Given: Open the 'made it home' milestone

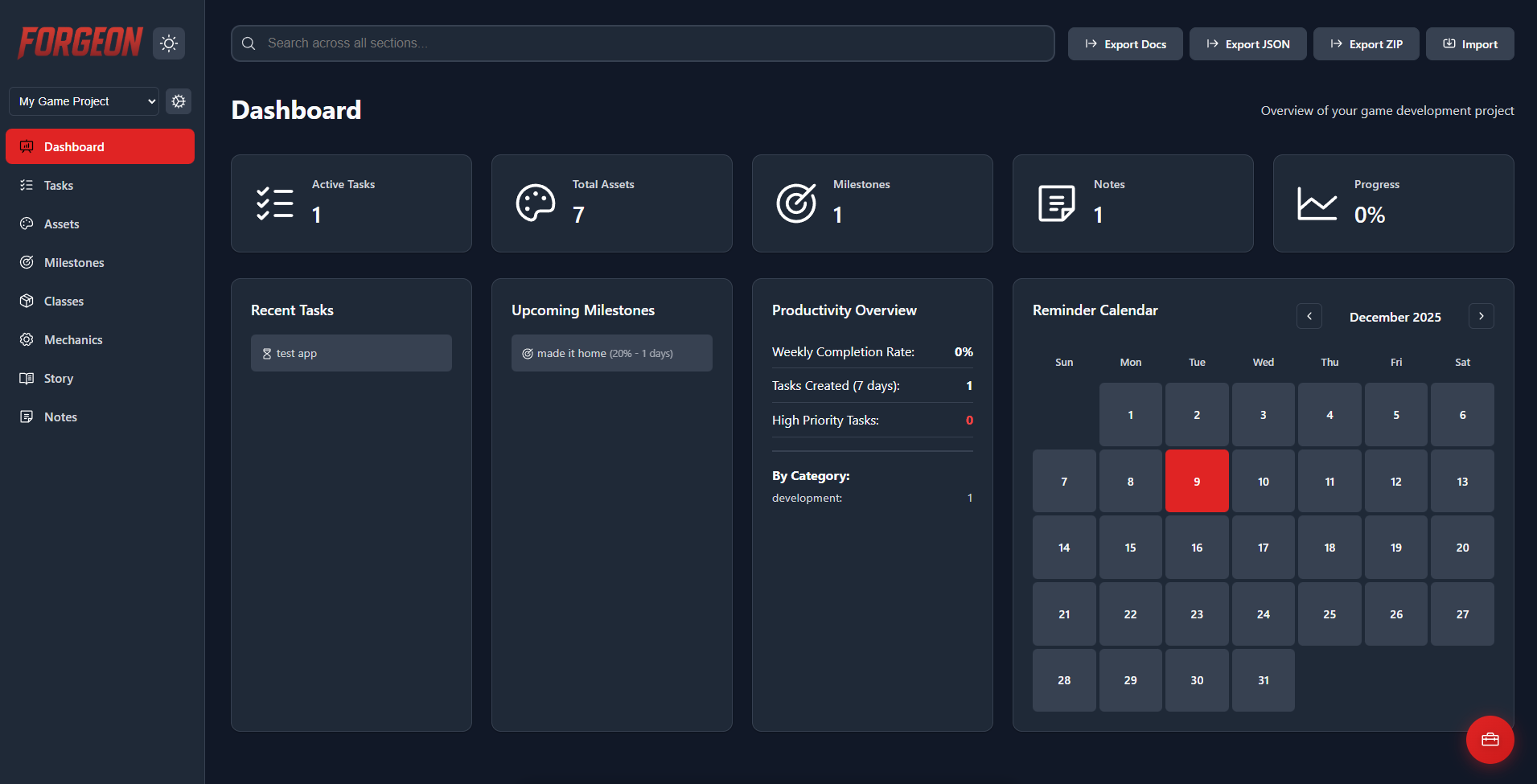Looking at the screenshot, I should coord(612,353).
